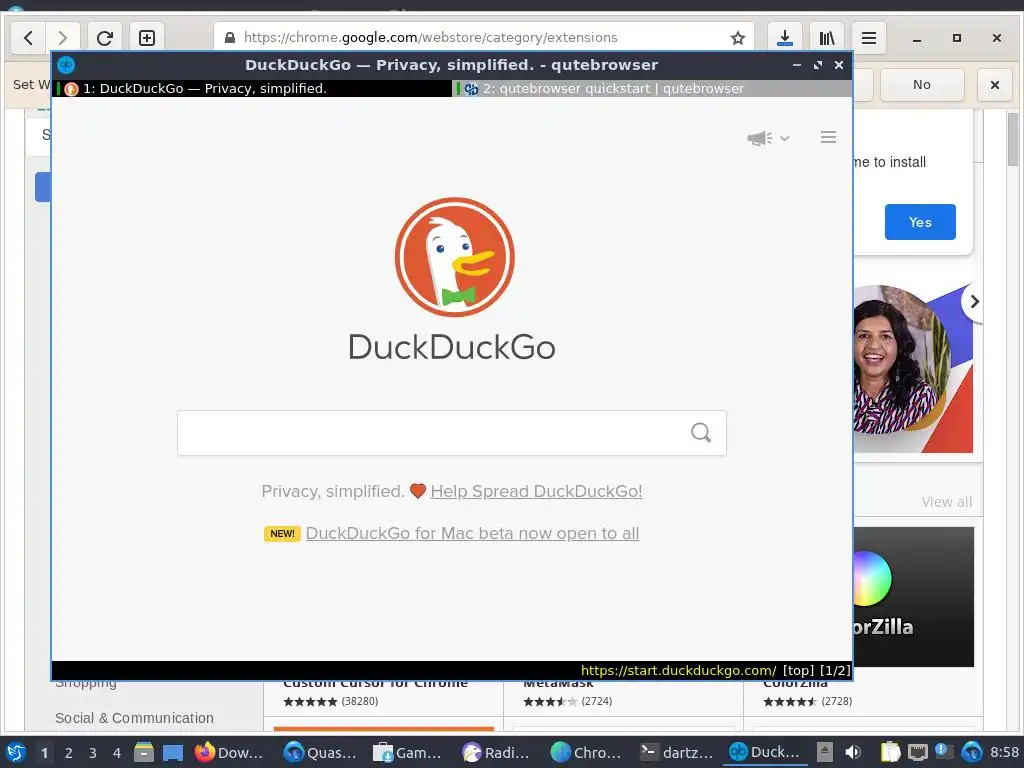Switch to the Quas... taskbar window
1024x768 pixels.
coord(320,752)
